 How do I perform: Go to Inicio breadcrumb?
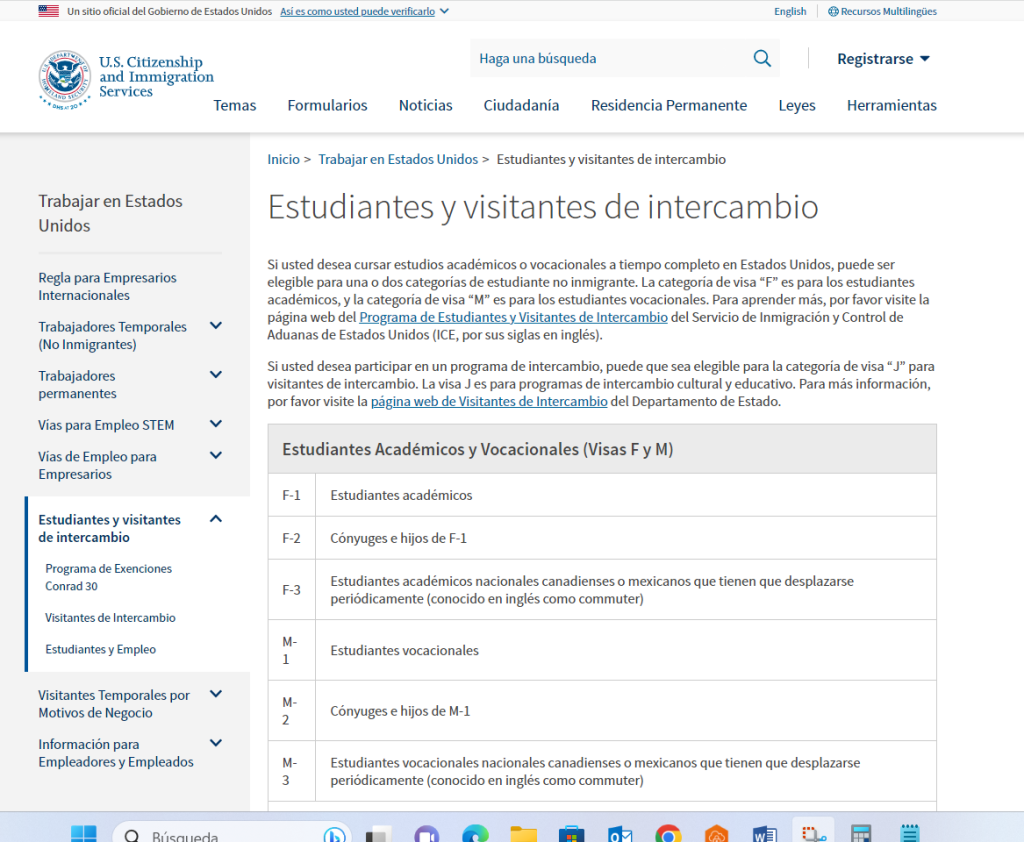283,159
